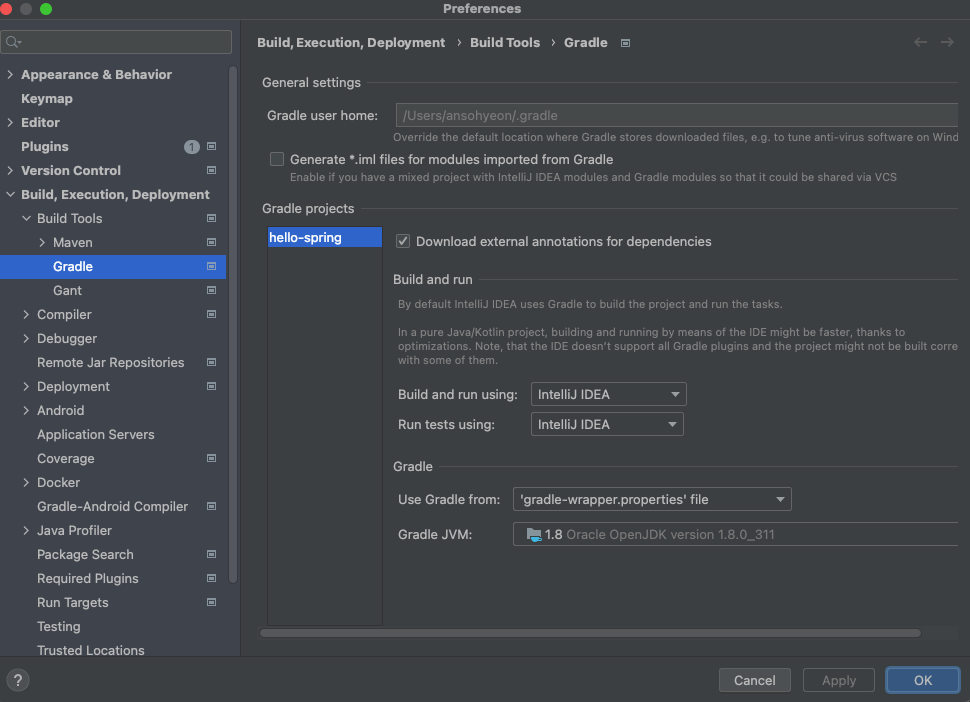
Task: Click the project-level icon beside Gradle-Android Compiler
Action: click(x=212, y=507)
